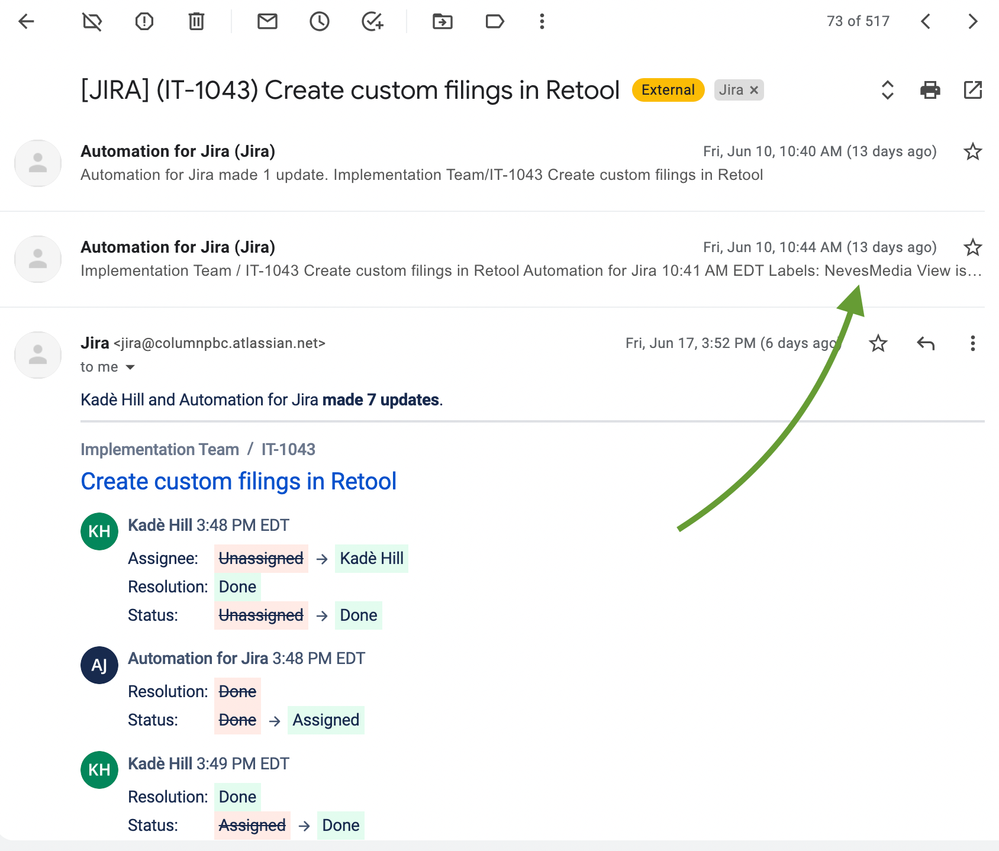Image resolution: width=999 pixels, height=851 pixels.
Task: Show recipient details next to 'to me'
Action: pos(130,368)
